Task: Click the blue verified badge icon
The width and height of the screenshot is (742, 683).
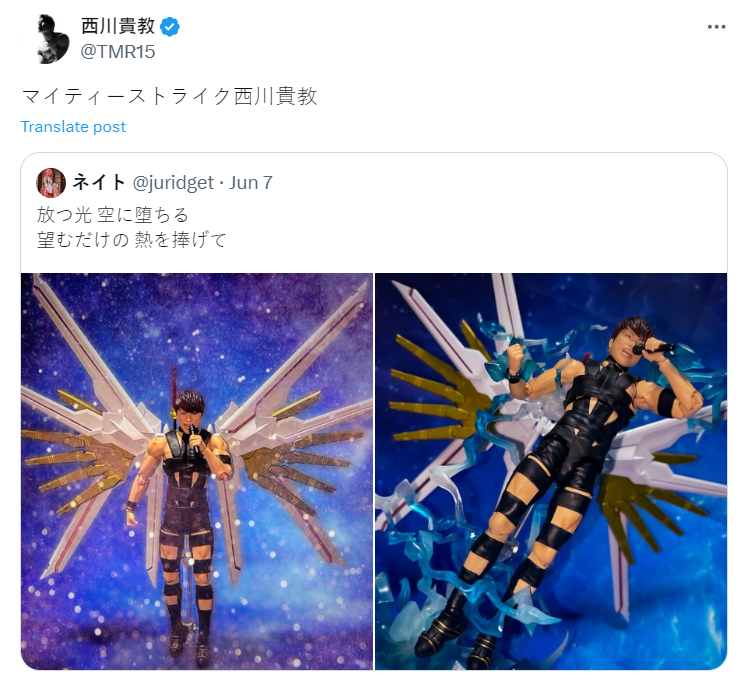Action: click(x=170, y=27)
